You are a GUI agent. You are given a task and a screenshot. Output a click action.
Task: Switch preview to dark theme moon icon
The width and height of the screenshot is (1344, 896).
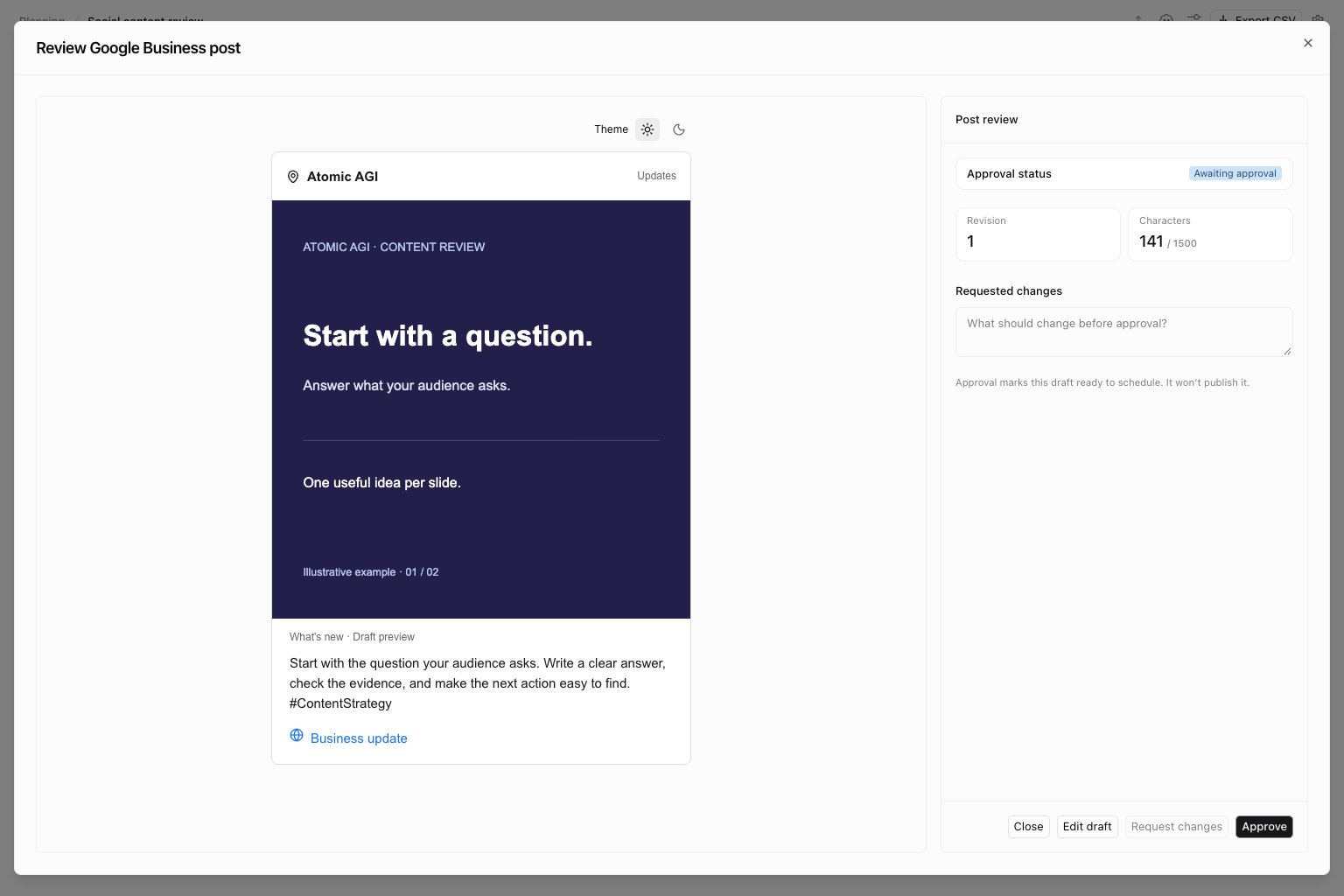pos(679,129)
